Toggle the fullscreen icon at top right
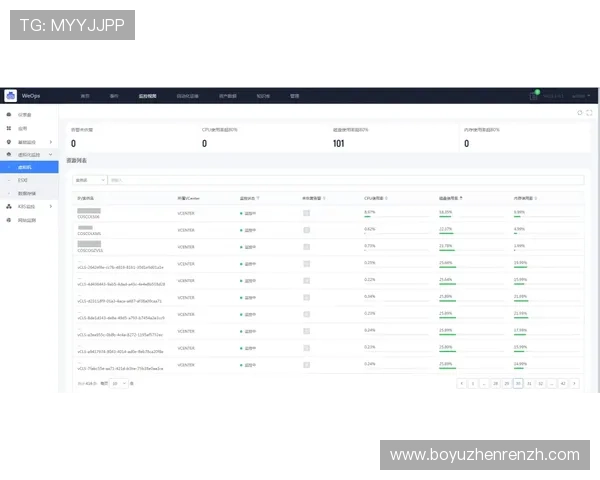Viewport: 600px width, 480px height. tap(589, 112)
